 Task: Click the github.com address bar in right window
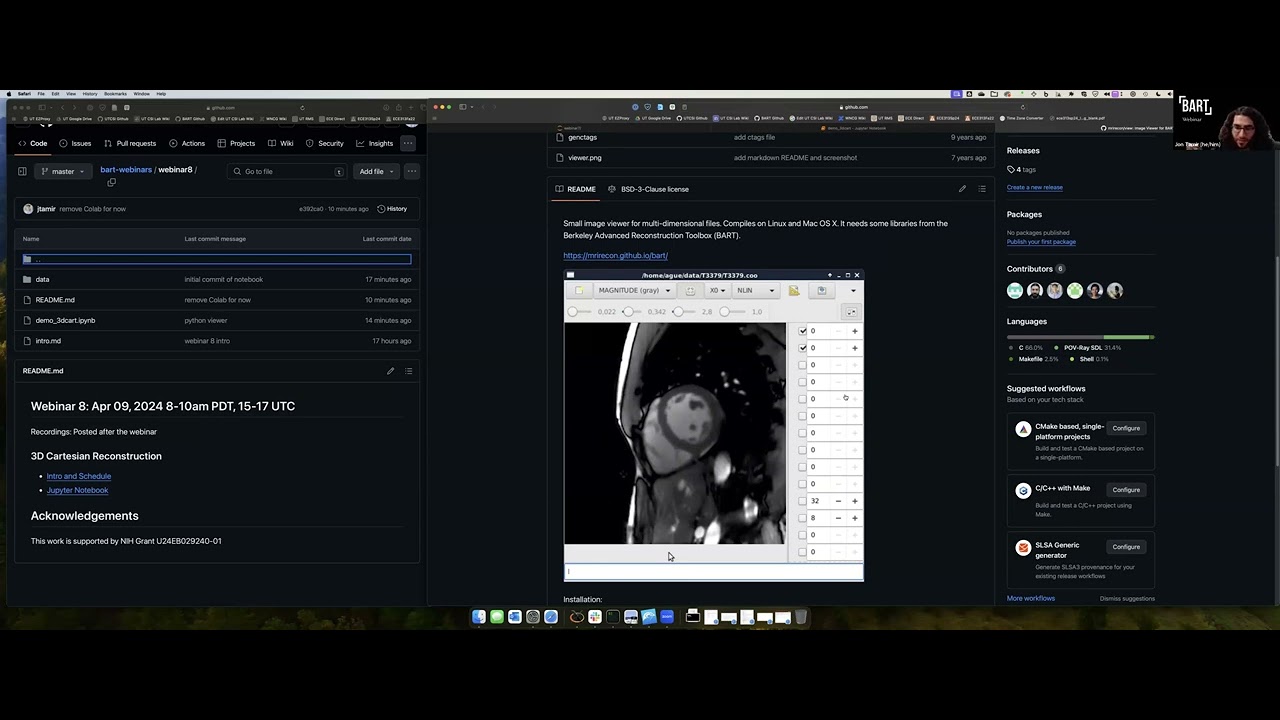856,107
